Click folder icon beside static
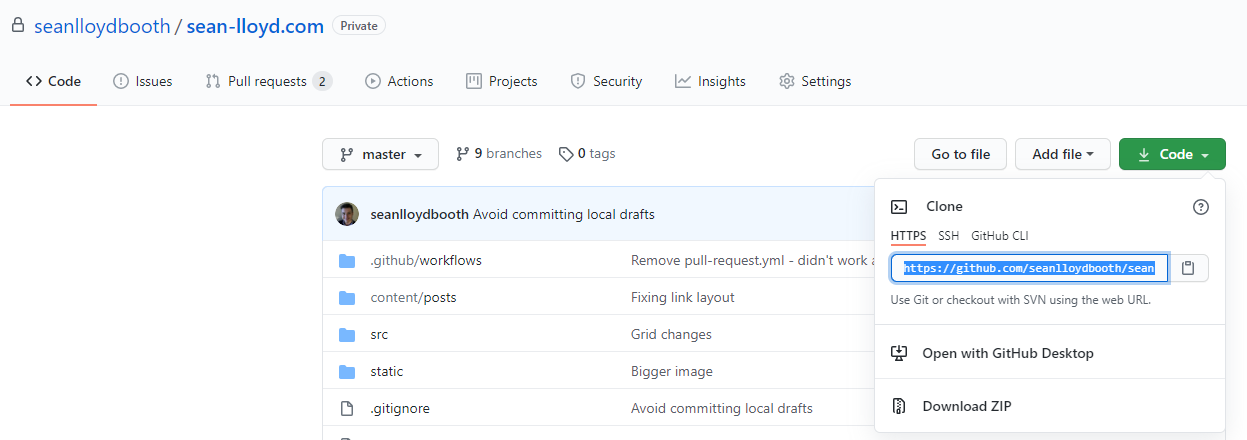This screenshot has height=440, width=1247. tap(347, 372)
